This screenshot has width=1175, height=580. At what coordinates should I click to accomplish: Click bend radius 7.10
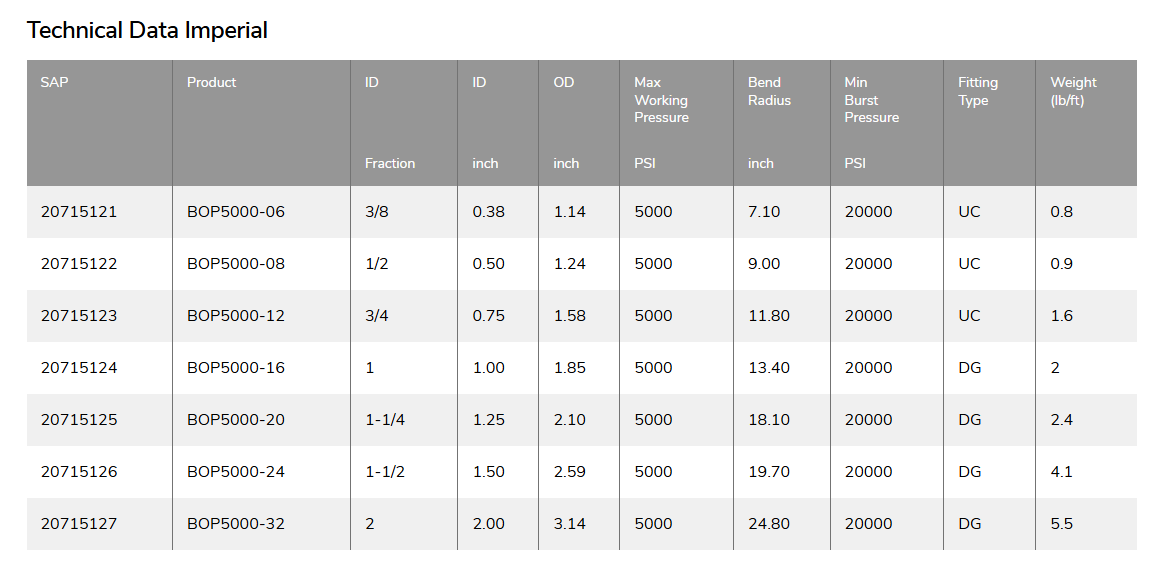click(x=764, y=212)
